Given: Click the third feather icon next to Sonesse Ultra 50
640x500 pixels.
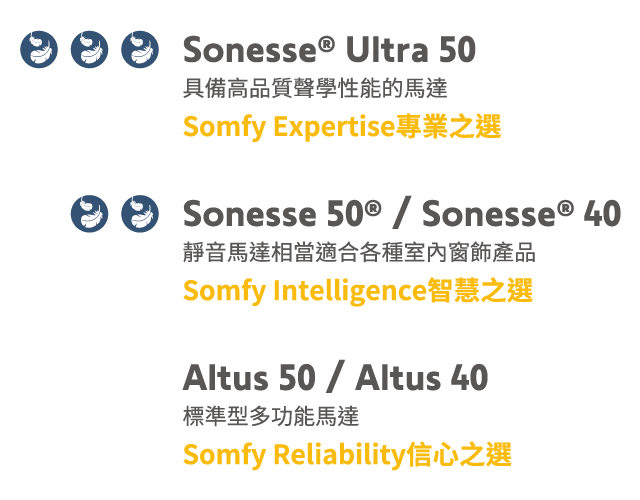Looking at the screenshot, I should pyautogui.click(x=140, y=49).
